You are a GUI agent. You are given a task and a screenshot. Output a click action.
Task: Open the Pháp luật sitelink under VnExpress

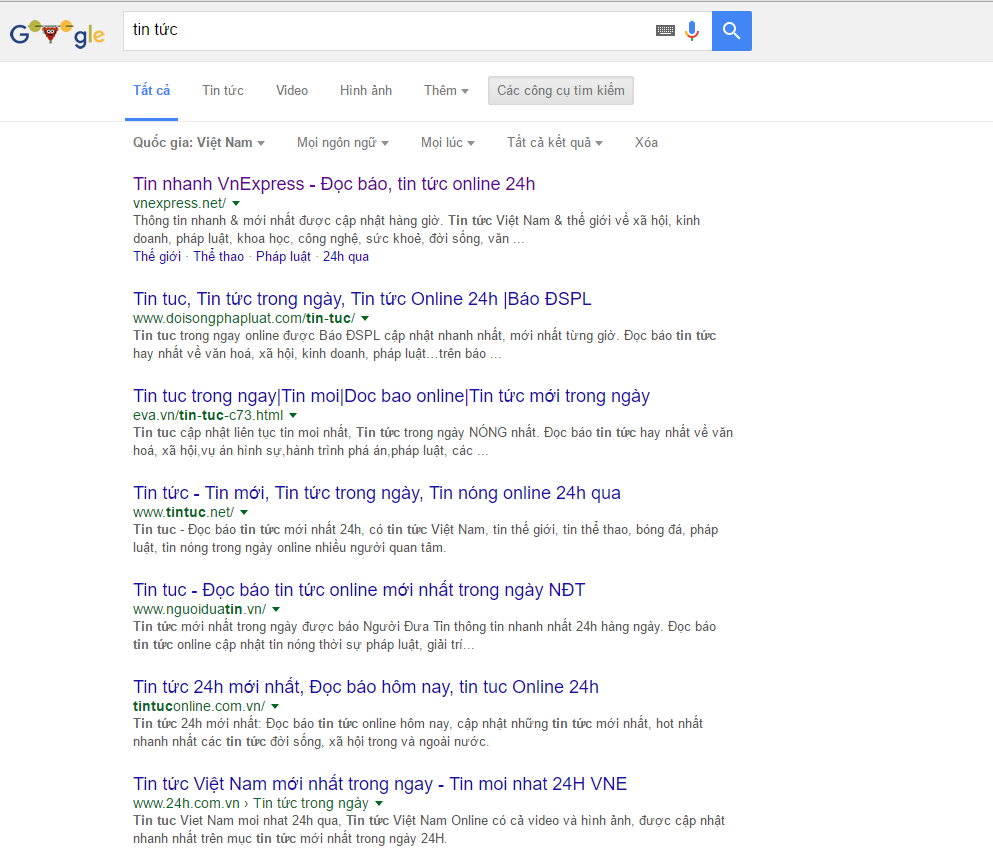coord(283,256)
